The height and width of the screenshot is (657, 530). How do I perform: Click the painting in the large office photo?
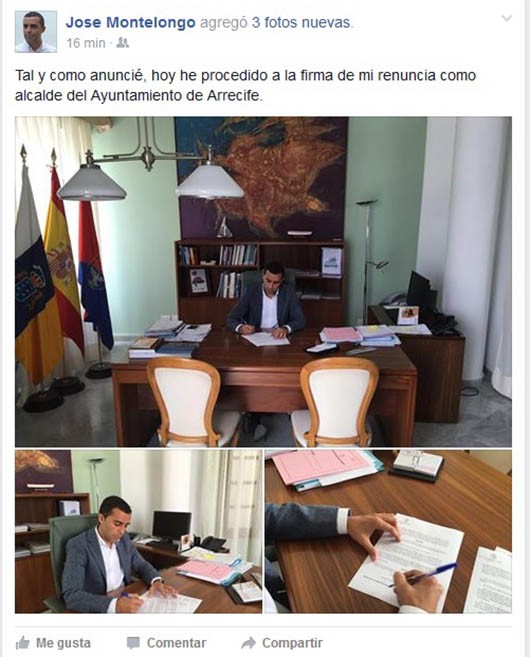pos(261,178)
